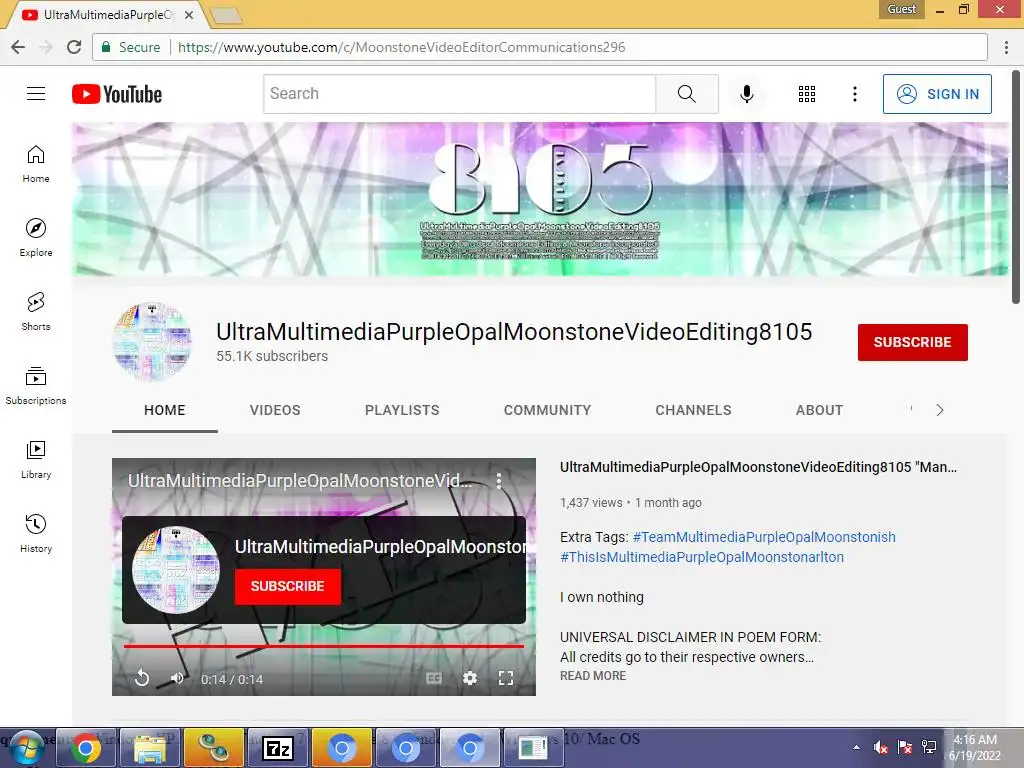Open Shorts in the sidebar

tap(36, 312)
